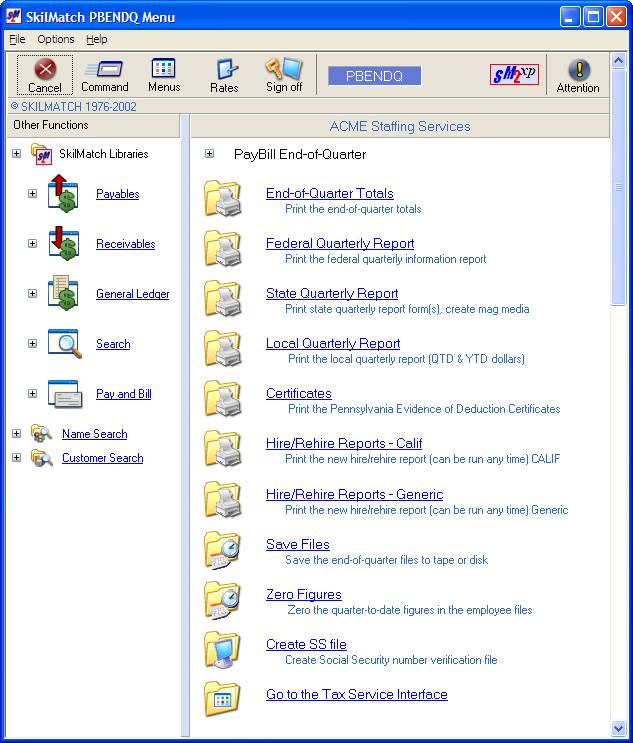Click the Hire/Rehire Reports - Generic folder icon

tap(223, 499)
